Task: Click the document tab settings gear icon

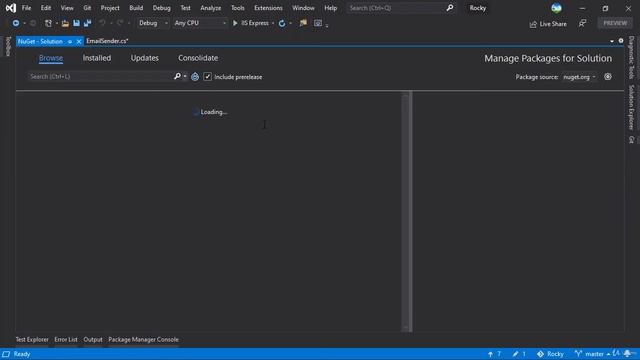Action: pyautogui.click(x=621, y=41)
